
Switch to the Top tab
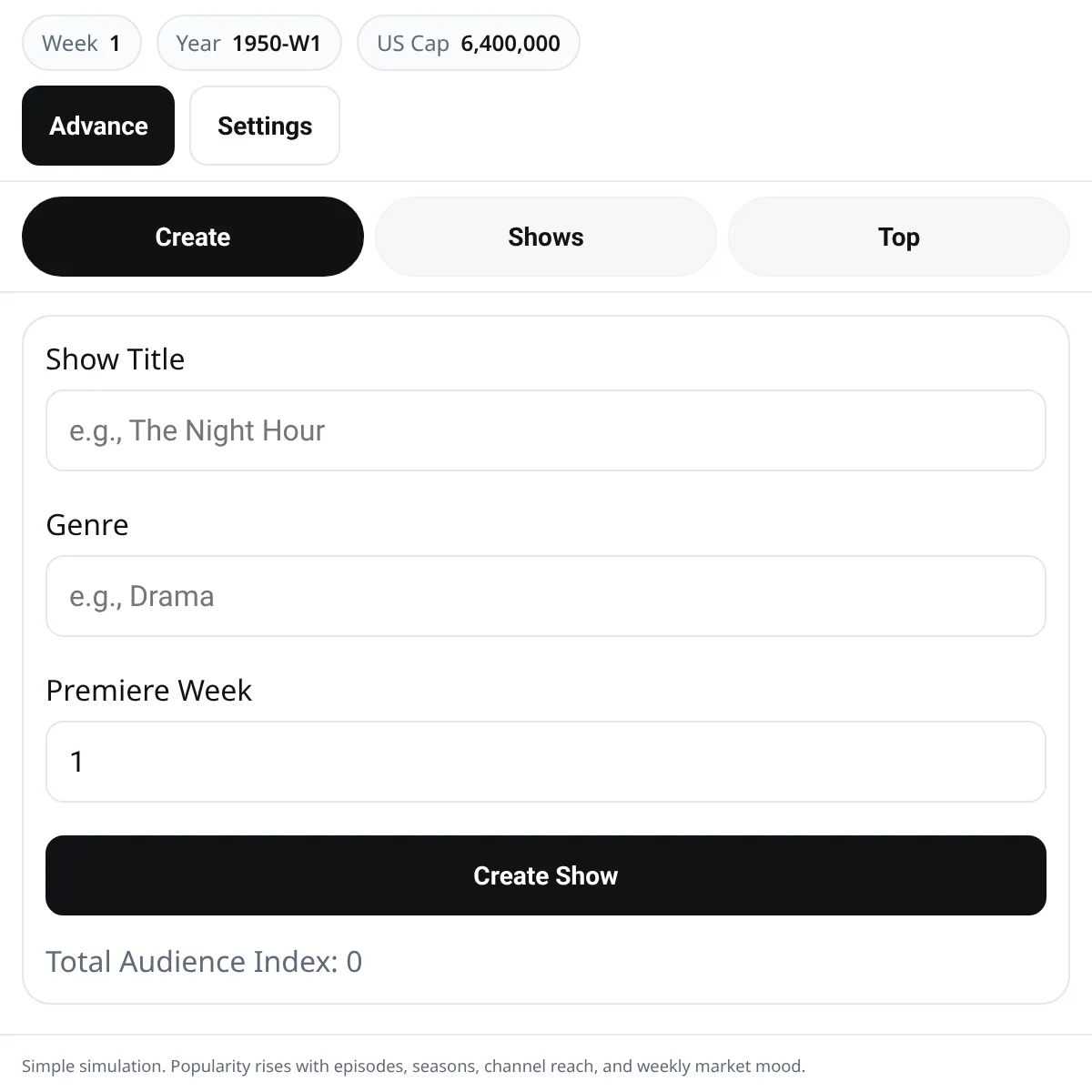[x=899, y=237]
